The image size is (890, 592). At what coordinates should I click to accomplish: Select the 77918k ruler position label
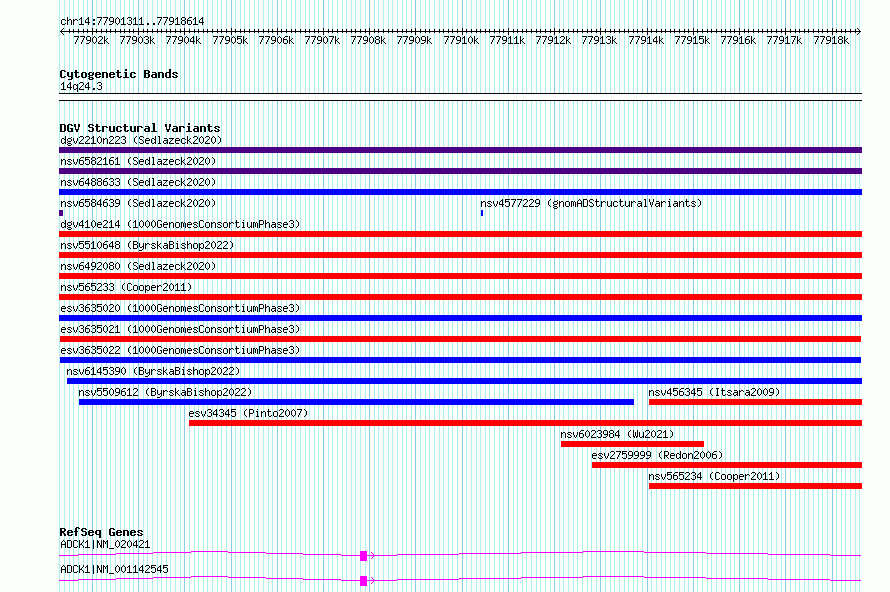click(x=831, y=40)
